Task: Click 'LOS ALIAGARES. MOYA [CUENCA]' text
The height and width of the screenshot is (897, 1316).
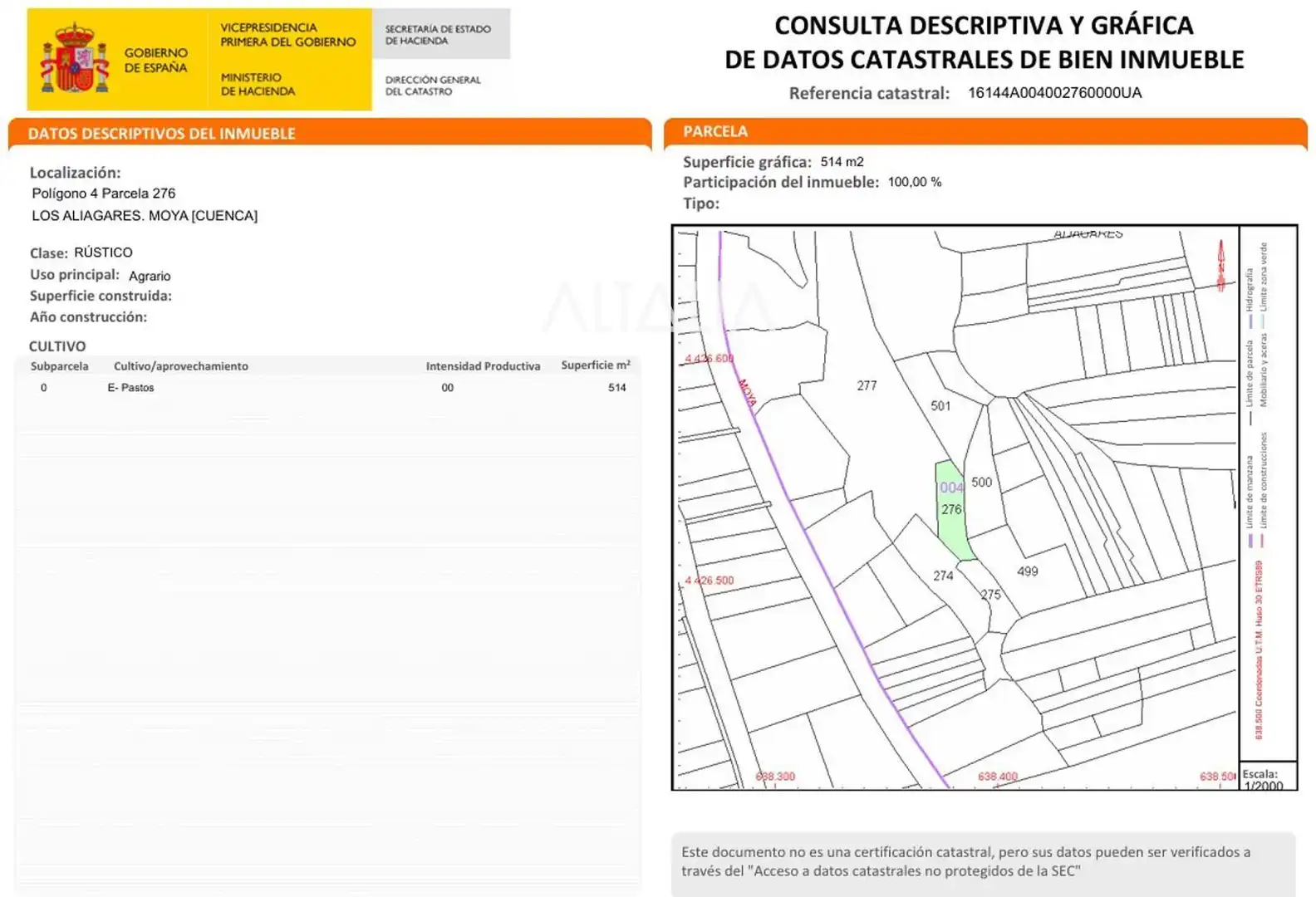Action: (x=145, y=216)
